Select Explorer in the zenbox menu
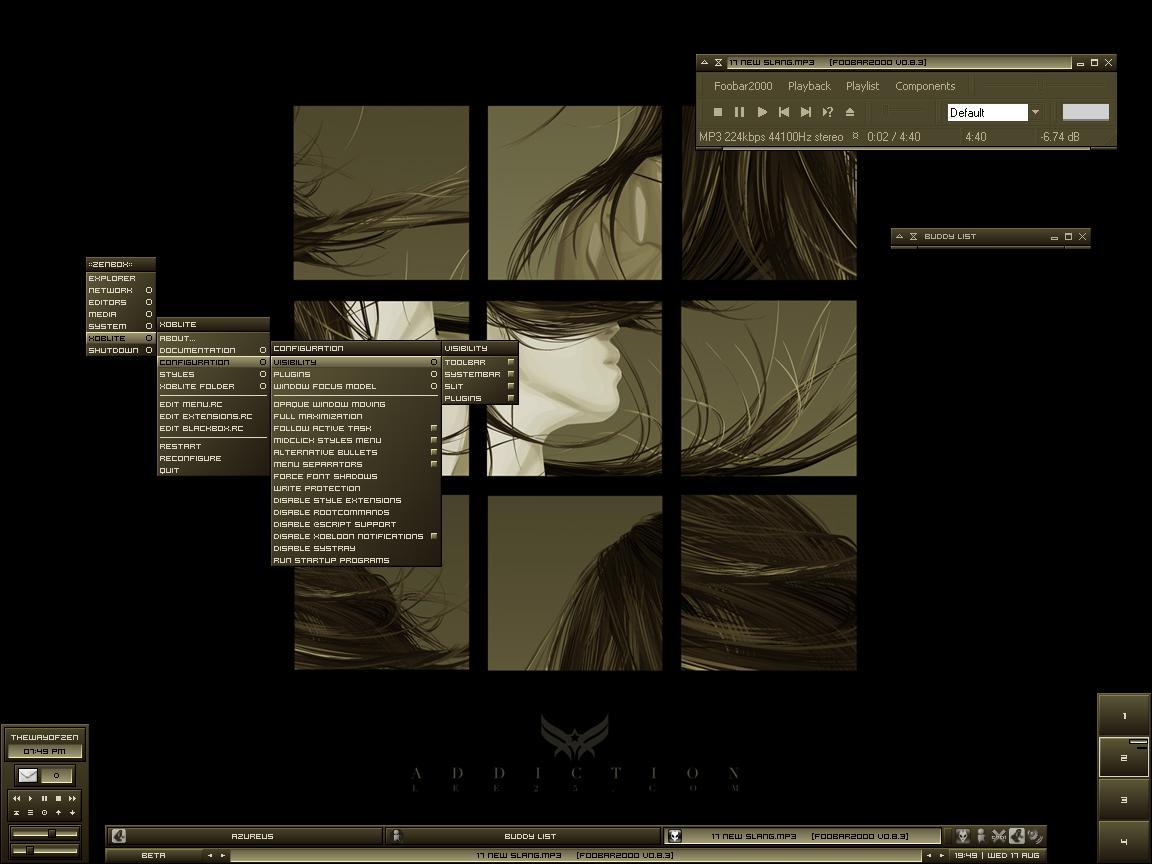Image resolution: width=1152 pixels, height=864 pixels. pyautogui.click(x=120, y=278)
